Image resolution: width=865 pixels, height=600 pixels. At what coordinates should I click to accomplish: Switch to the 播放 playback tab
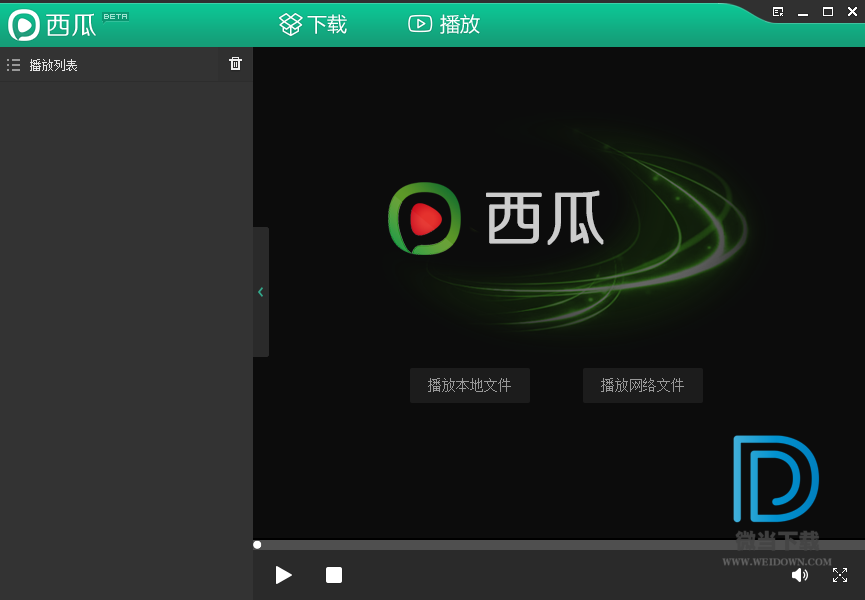(444, 24)
